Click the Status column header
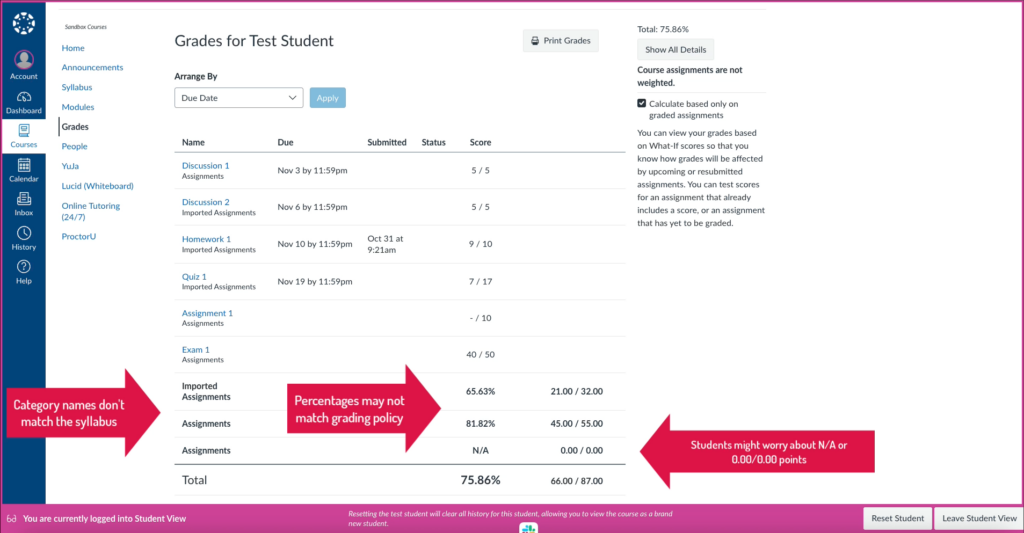 (434, 142)
